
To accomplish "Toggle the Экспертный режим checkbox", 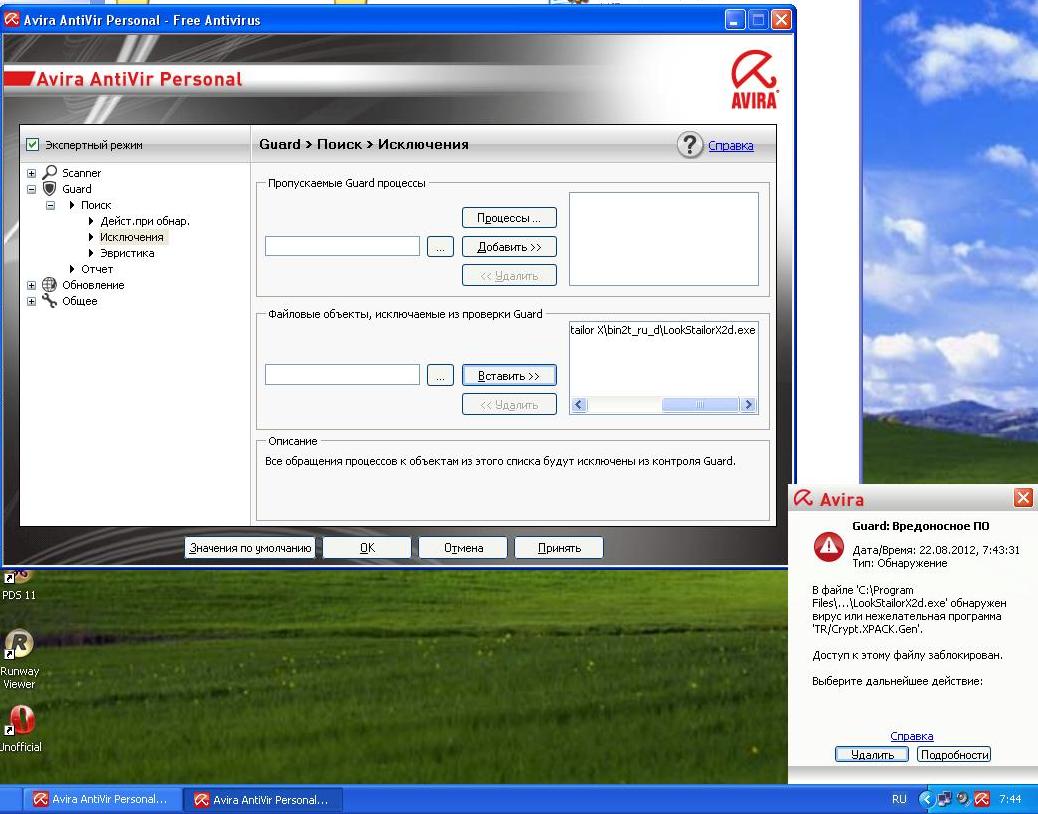I will (32, 144).
